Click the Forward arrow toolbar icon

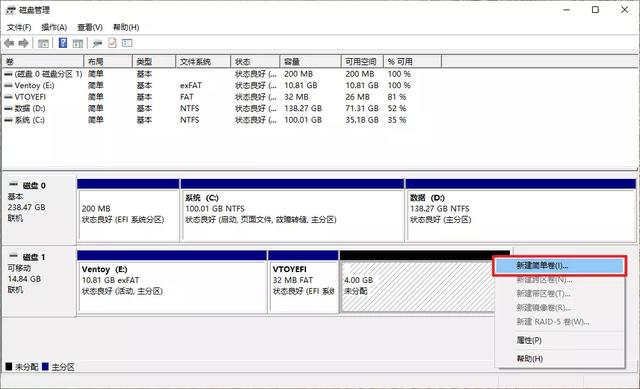pyautogui.click(x=23, y=43)
